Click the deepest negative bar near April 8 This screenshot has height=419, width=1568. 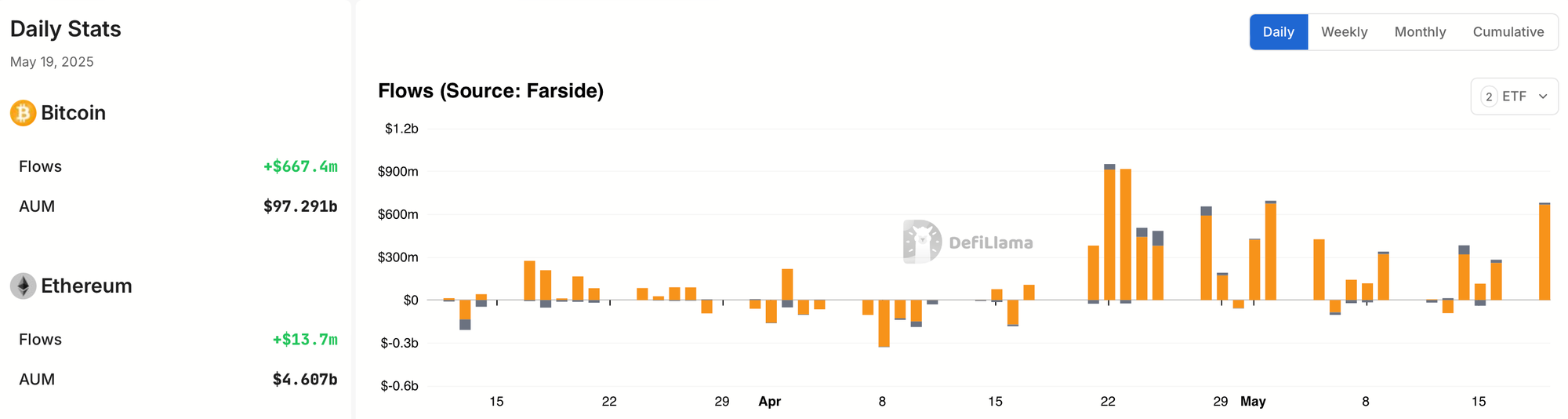point(884,323)
